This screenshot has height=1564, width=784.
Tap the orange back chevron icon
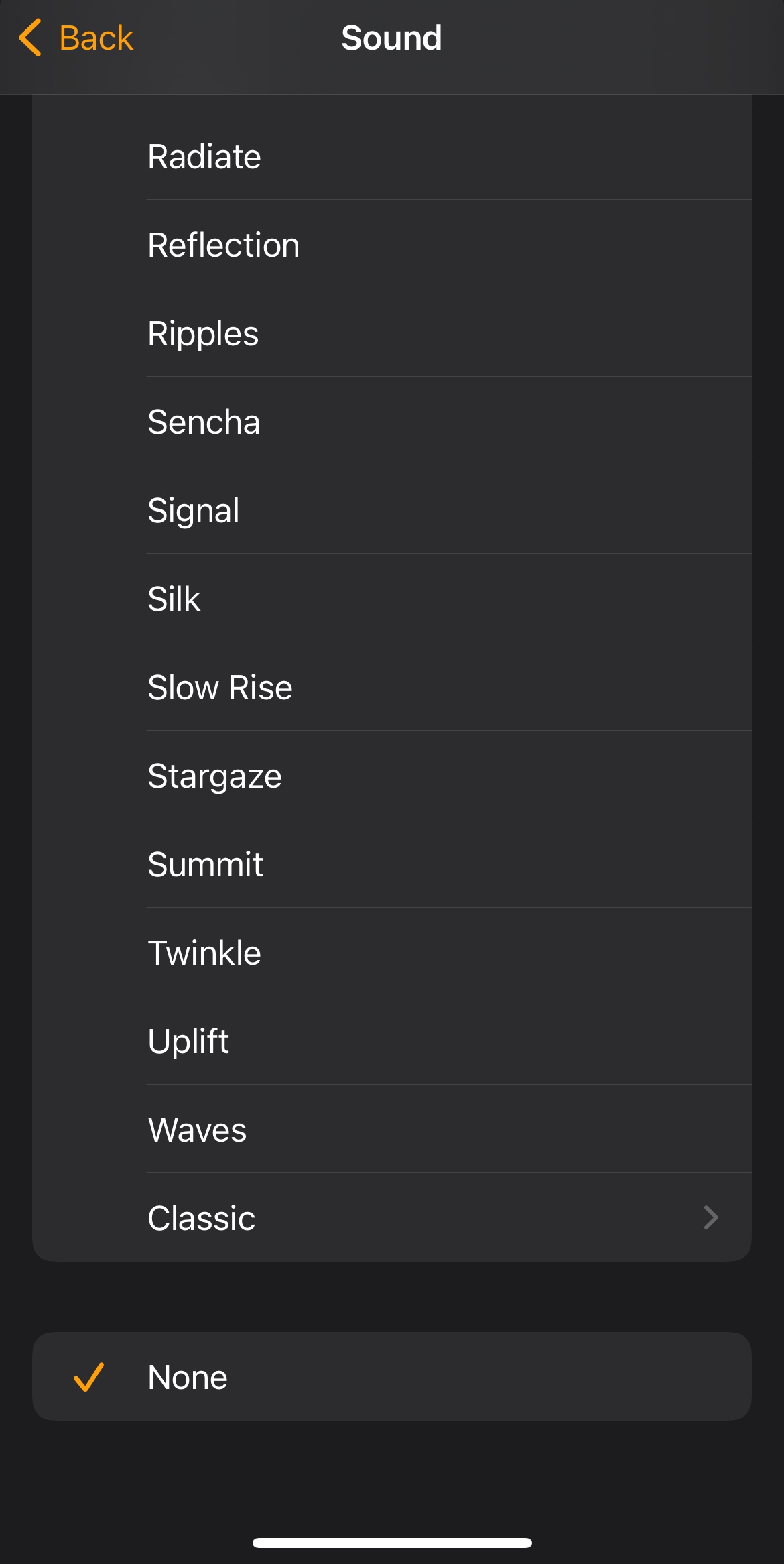[x=30, y=38]
